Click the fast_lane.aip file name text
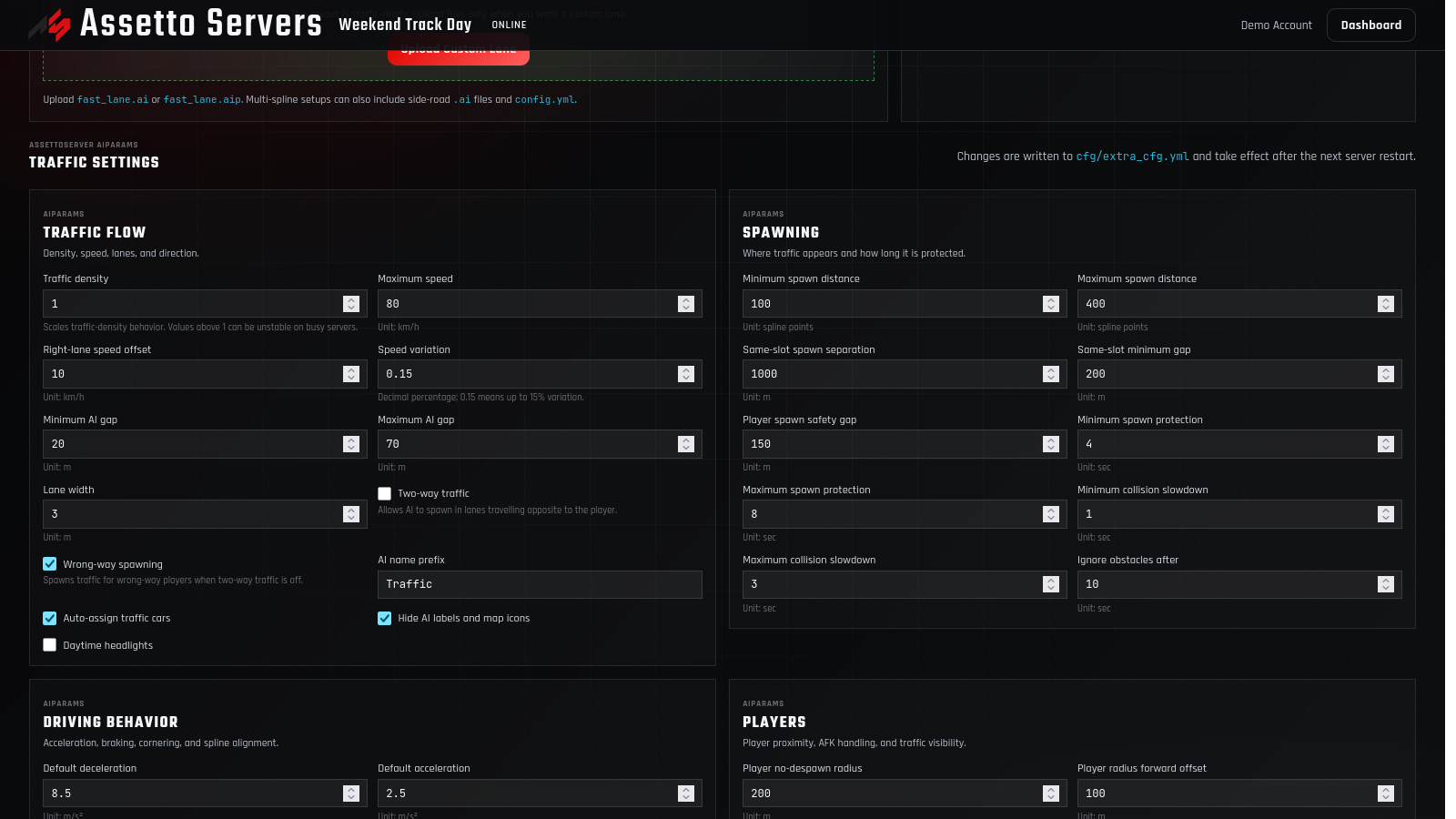Screen dimensions: 1456x819 tap(202, 100)
